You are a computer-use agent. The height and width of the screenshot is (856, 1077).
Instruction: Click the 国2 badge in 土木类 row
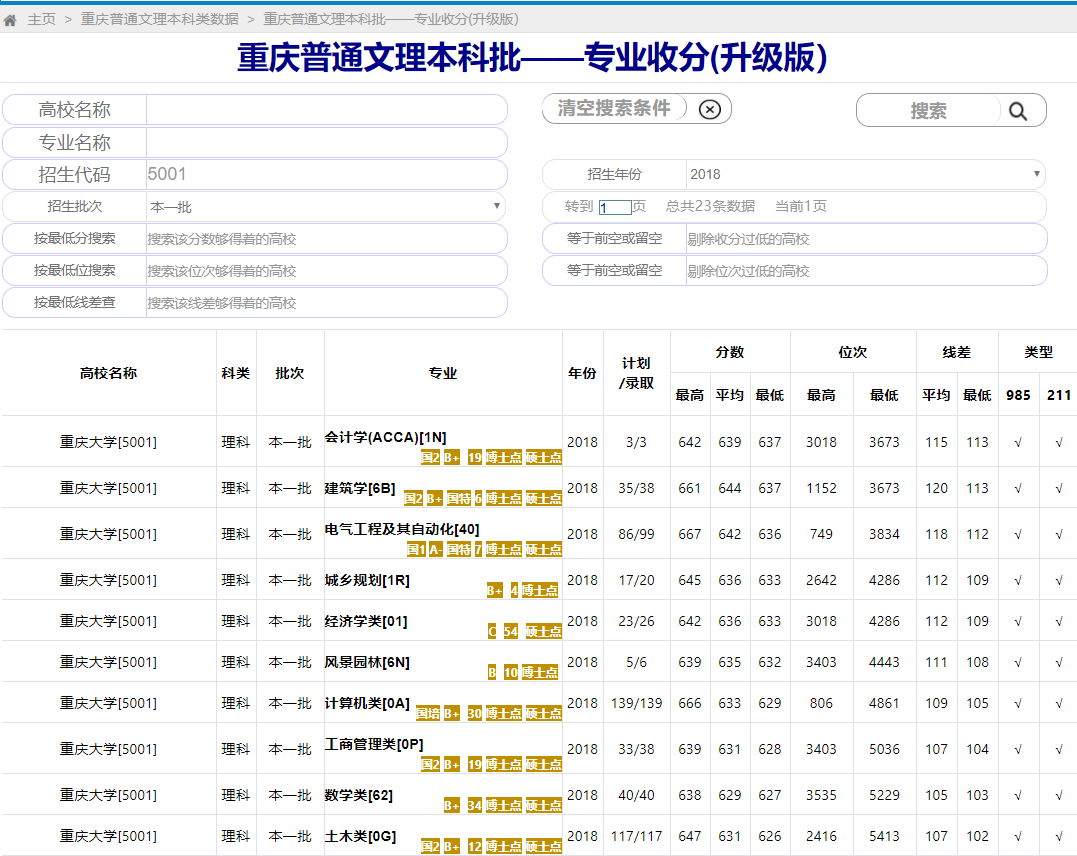pos(431,847)
